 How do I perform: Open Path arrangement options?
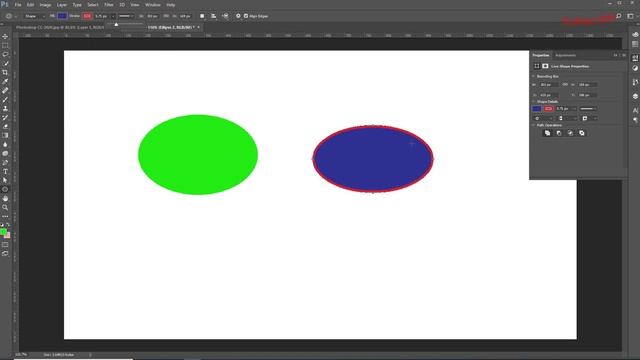tap(225, 16)
